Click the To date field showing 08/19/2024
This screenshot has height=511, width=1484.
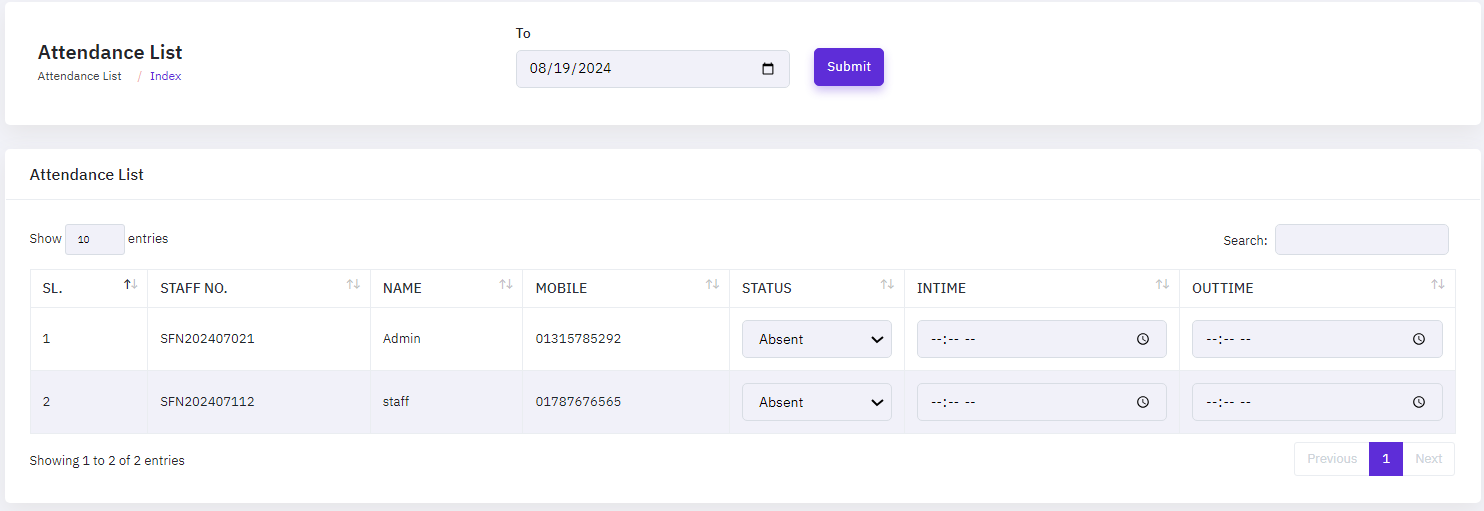point(640,69)
